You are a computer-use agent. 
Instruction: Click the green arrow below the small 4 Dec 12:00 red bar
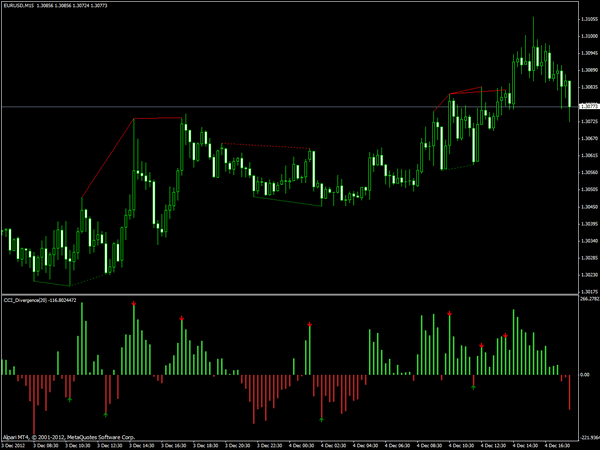point(473,387)
